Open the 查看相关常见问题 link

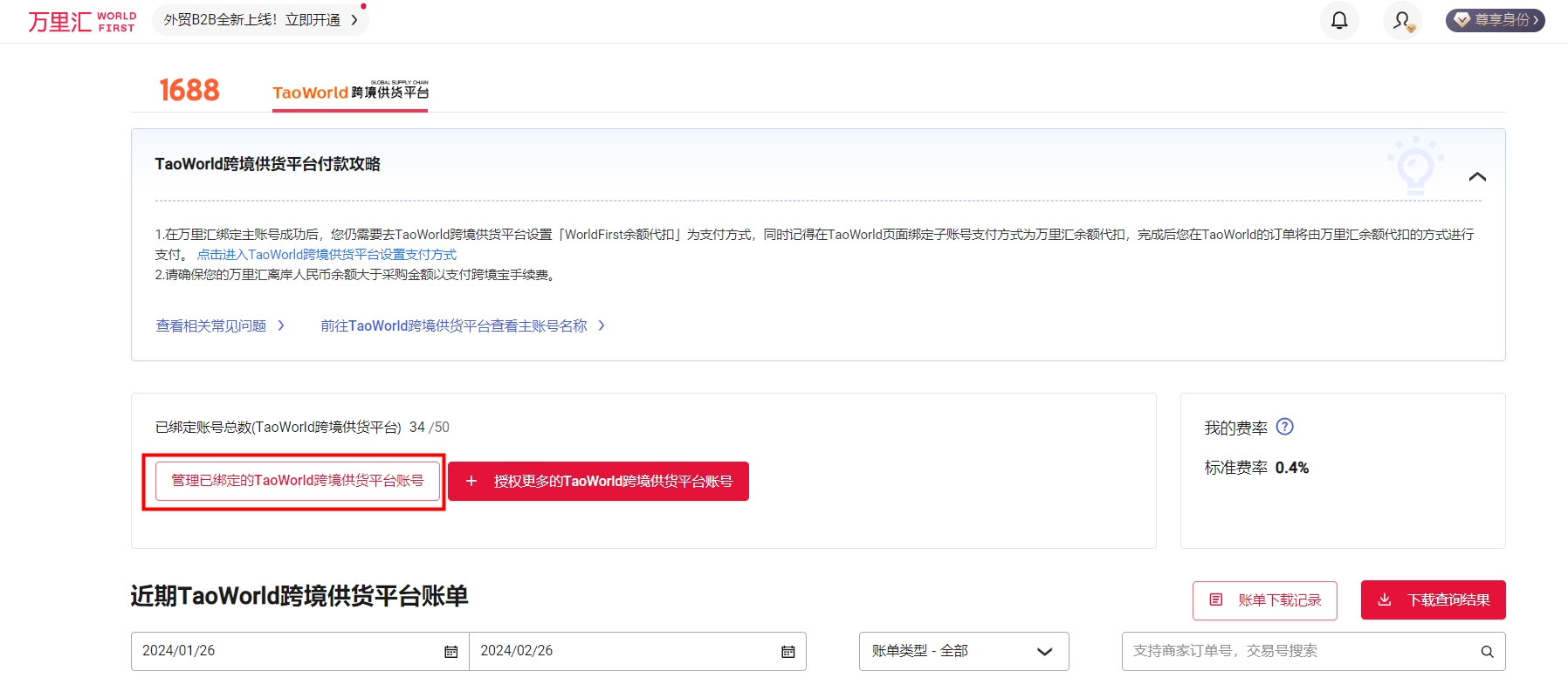[x=219, y=325]
